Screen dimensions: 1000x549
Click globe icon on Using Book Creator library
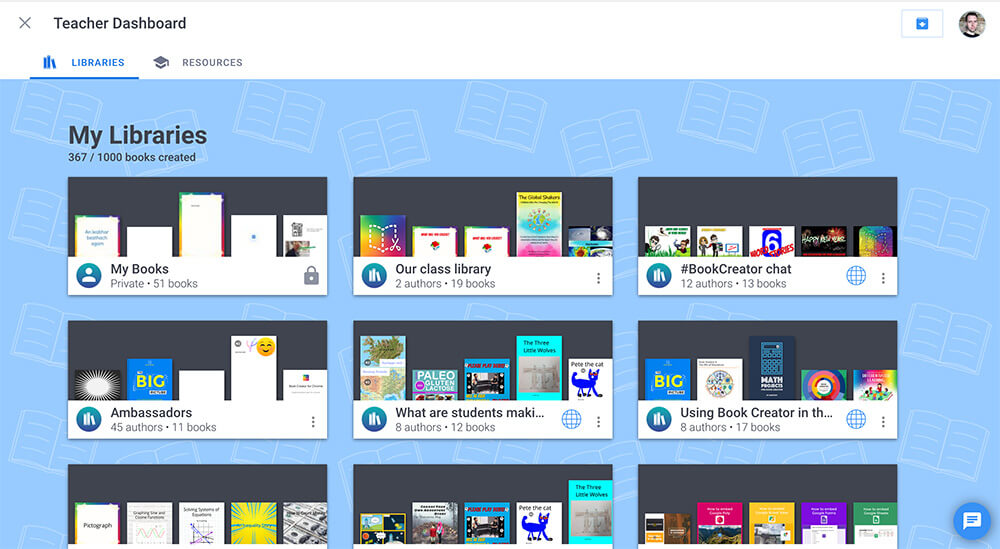(x=856, y=419)
